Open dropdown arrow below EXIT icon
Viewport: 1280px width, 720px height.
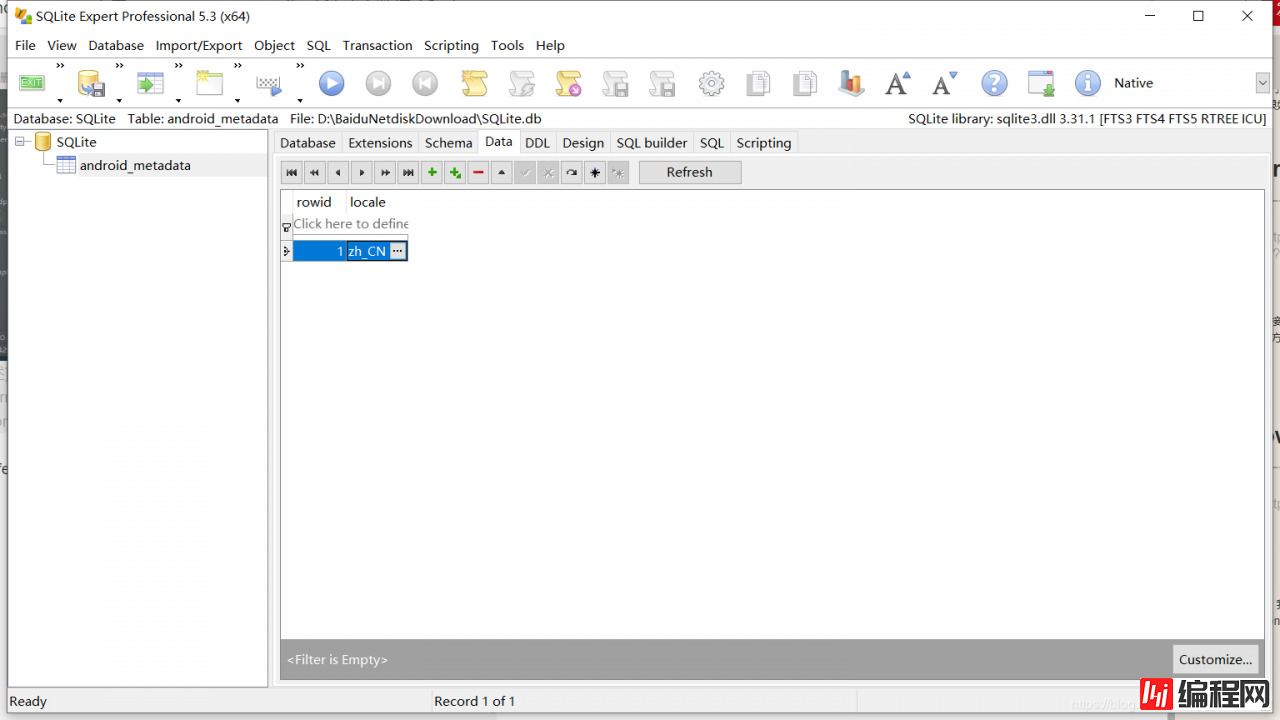pyautogui.click(x=60, y=100)
